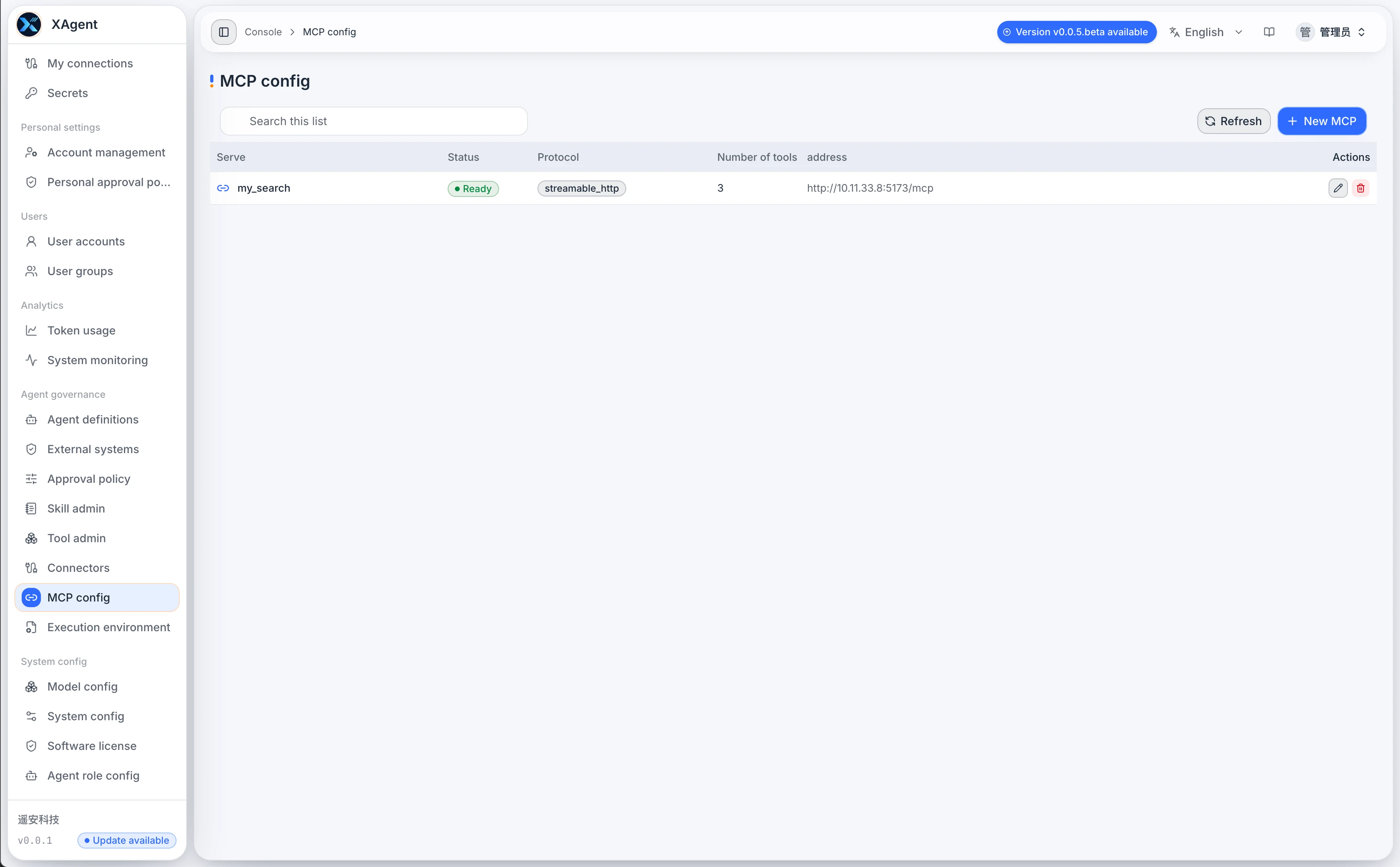Click the Account management icon
The width and height of the screenshot is (1400, 867).
(32, 152)
